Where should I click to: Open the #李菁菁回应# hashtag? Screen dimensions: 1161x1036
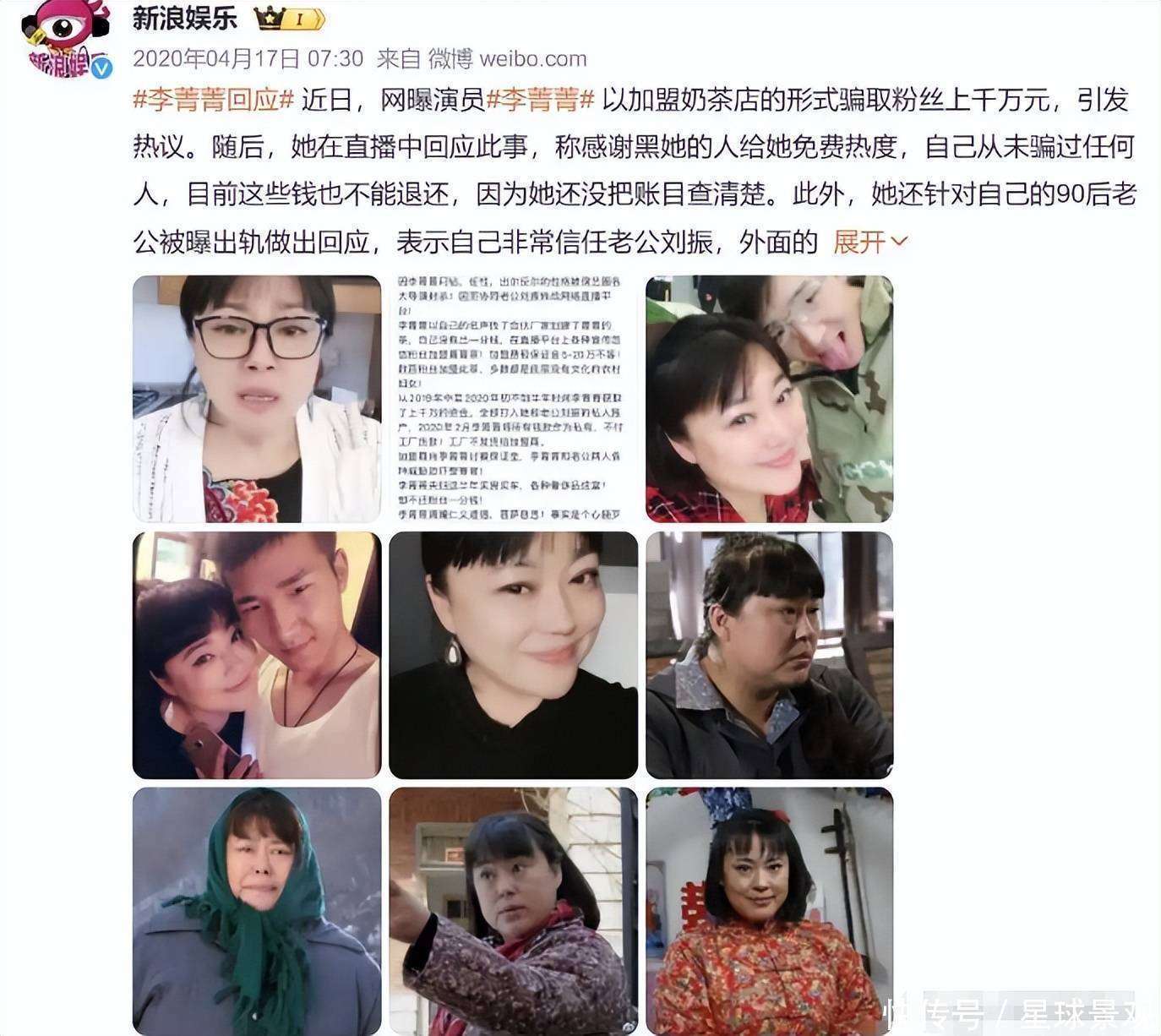pos(214,101)
